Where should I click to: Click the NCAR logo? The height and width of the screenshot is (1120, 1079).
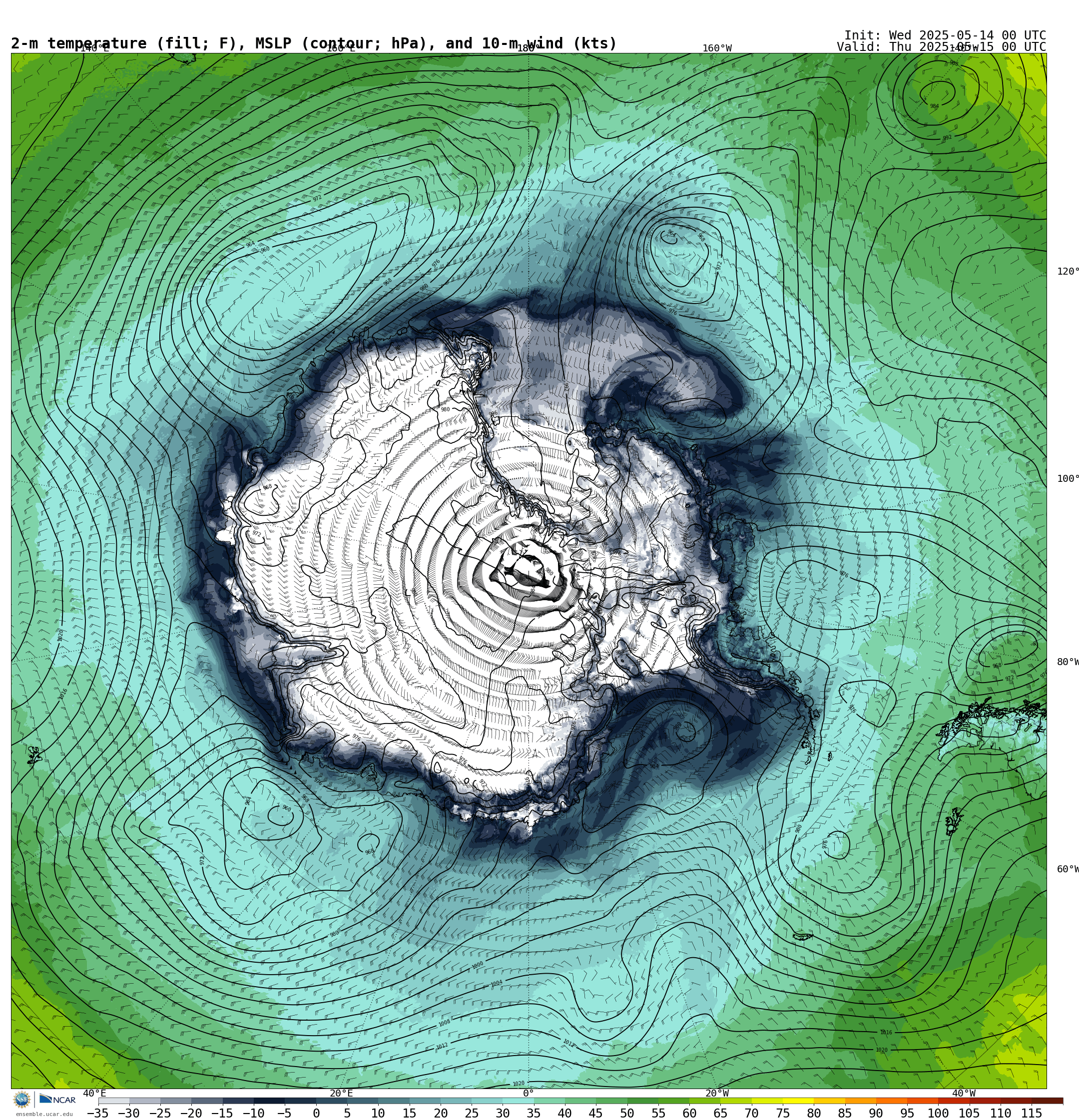click(x=58, y=1100)
